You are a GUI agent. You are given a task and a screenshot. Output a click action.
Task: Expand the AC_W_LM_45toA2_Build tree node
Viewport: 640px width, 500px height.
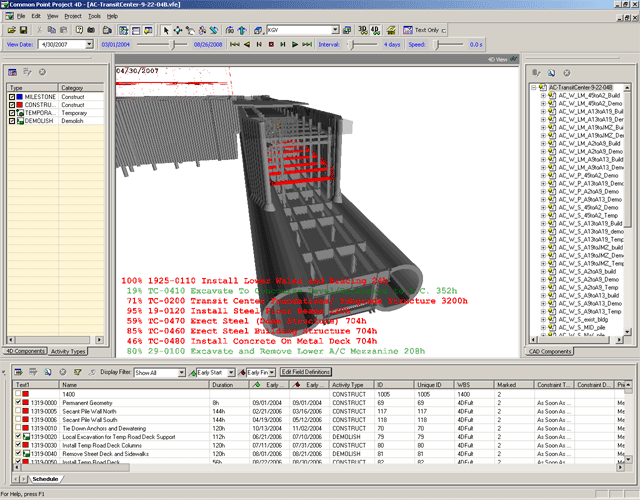543,96
